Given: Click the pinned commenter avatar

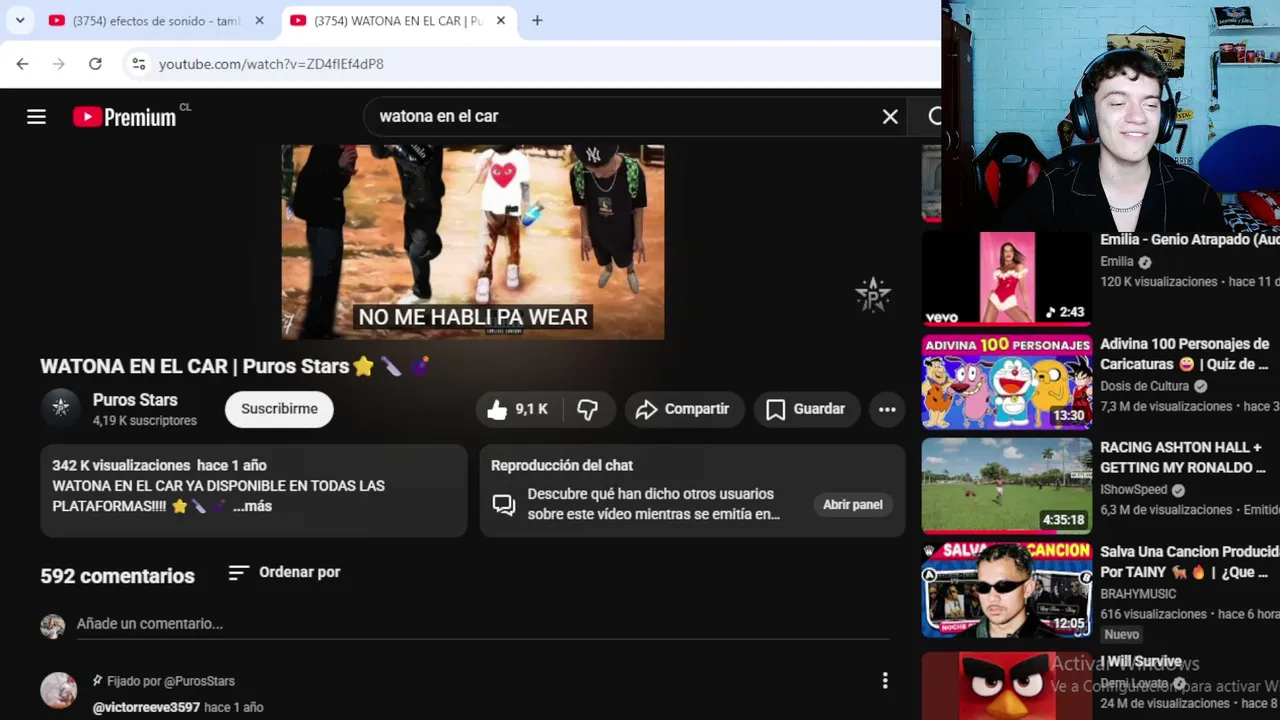Looking at the screenshot, I should (x=58, y=691).
